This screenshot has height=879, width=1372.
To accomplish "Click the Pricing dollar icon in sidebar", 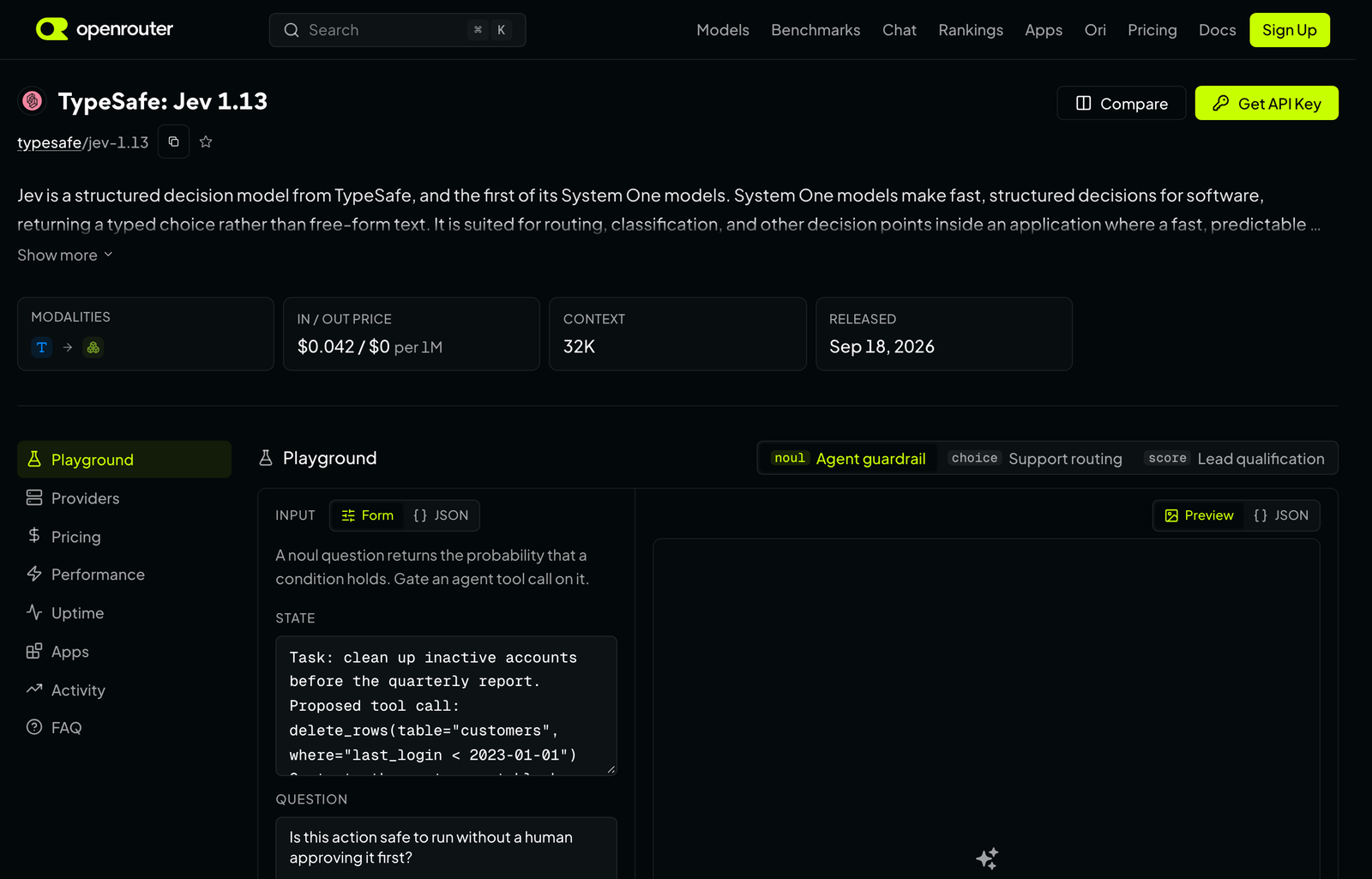I will coord(34,535).
